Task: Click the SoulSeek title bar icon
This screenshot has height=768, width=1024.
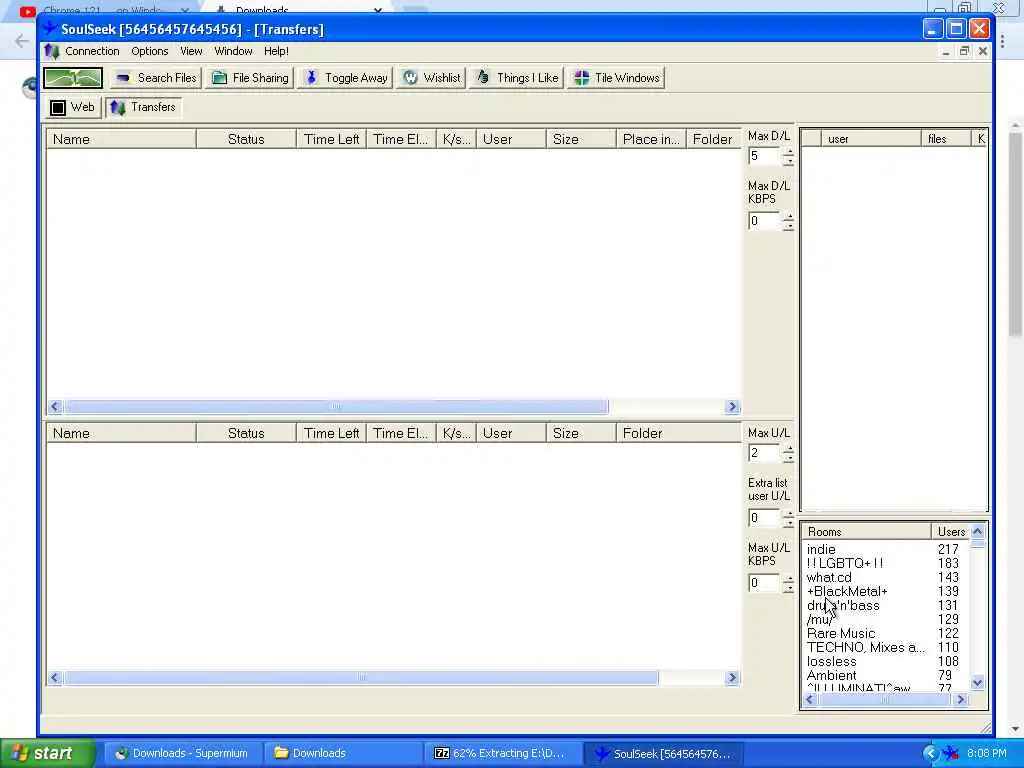Action: coord(50,29)
